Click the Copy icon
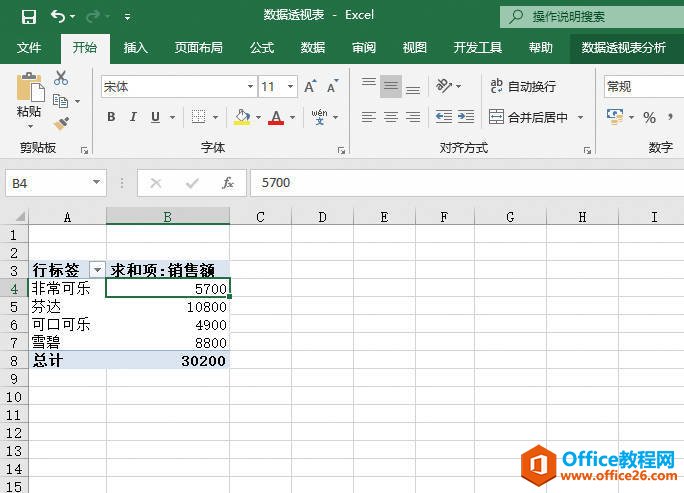This screenshot has height=493, width=684. tap(61, 101)
